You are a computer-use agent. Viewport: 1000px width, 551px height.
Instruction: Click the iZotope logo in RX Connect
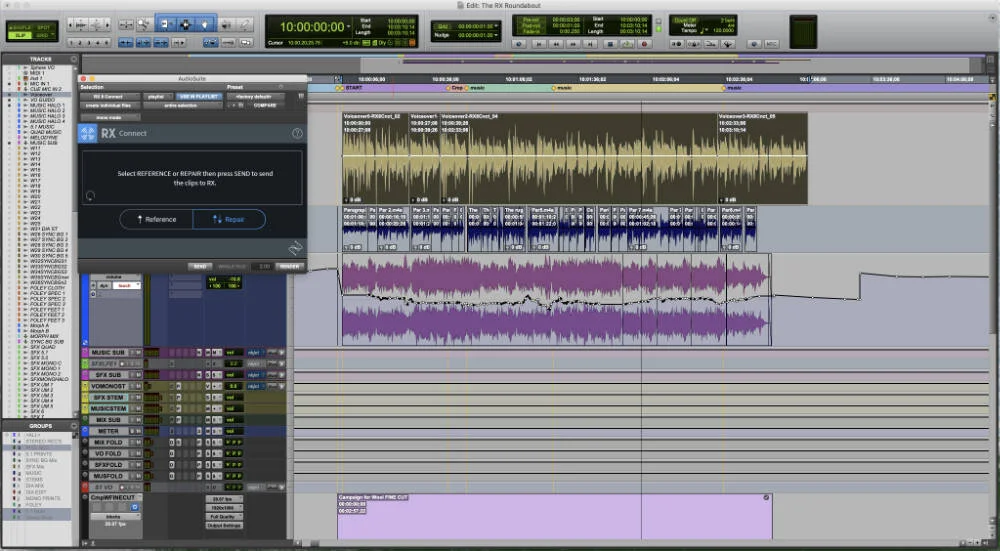(87, 133)
